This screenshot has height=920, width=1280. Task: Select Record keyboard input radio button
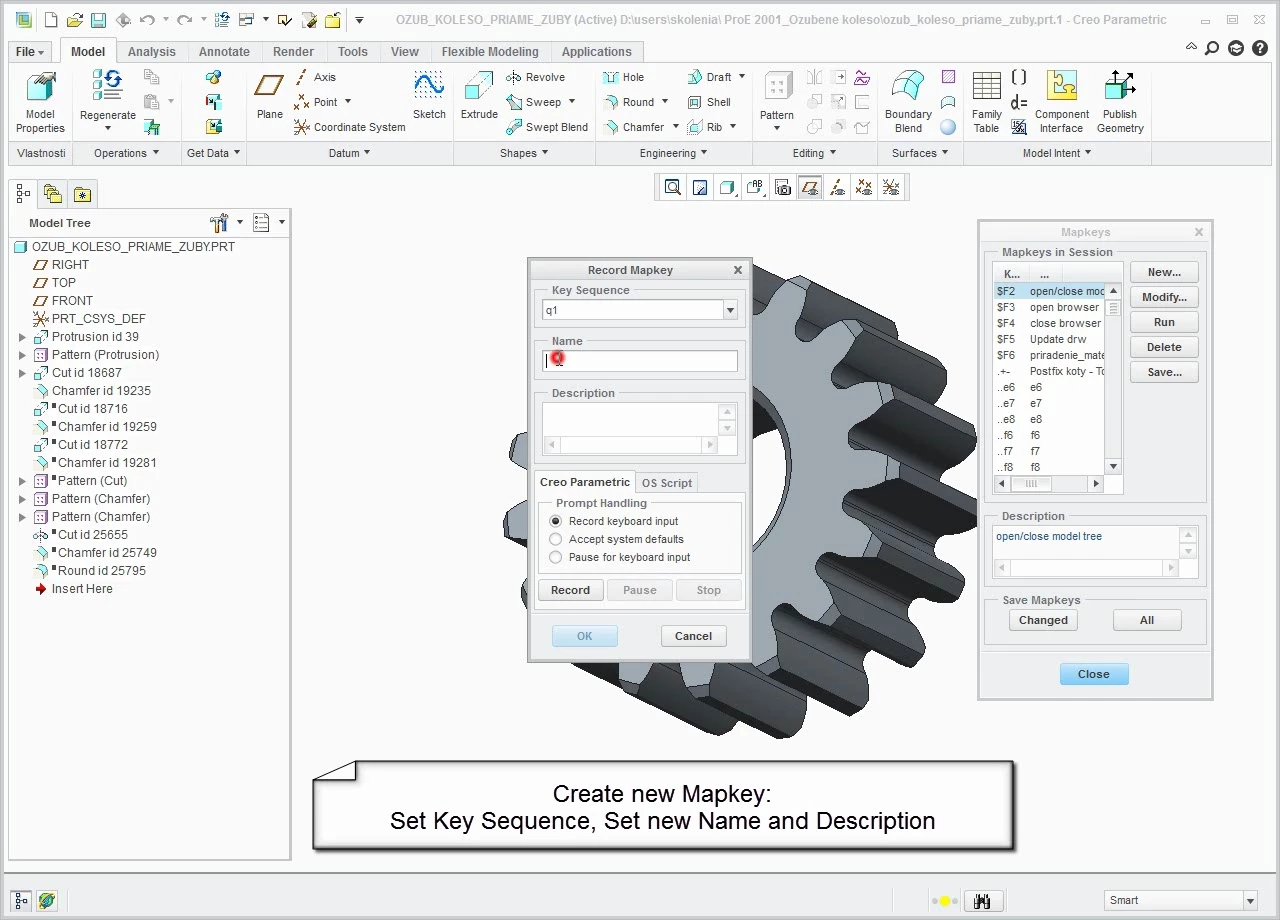coord(556,521)
